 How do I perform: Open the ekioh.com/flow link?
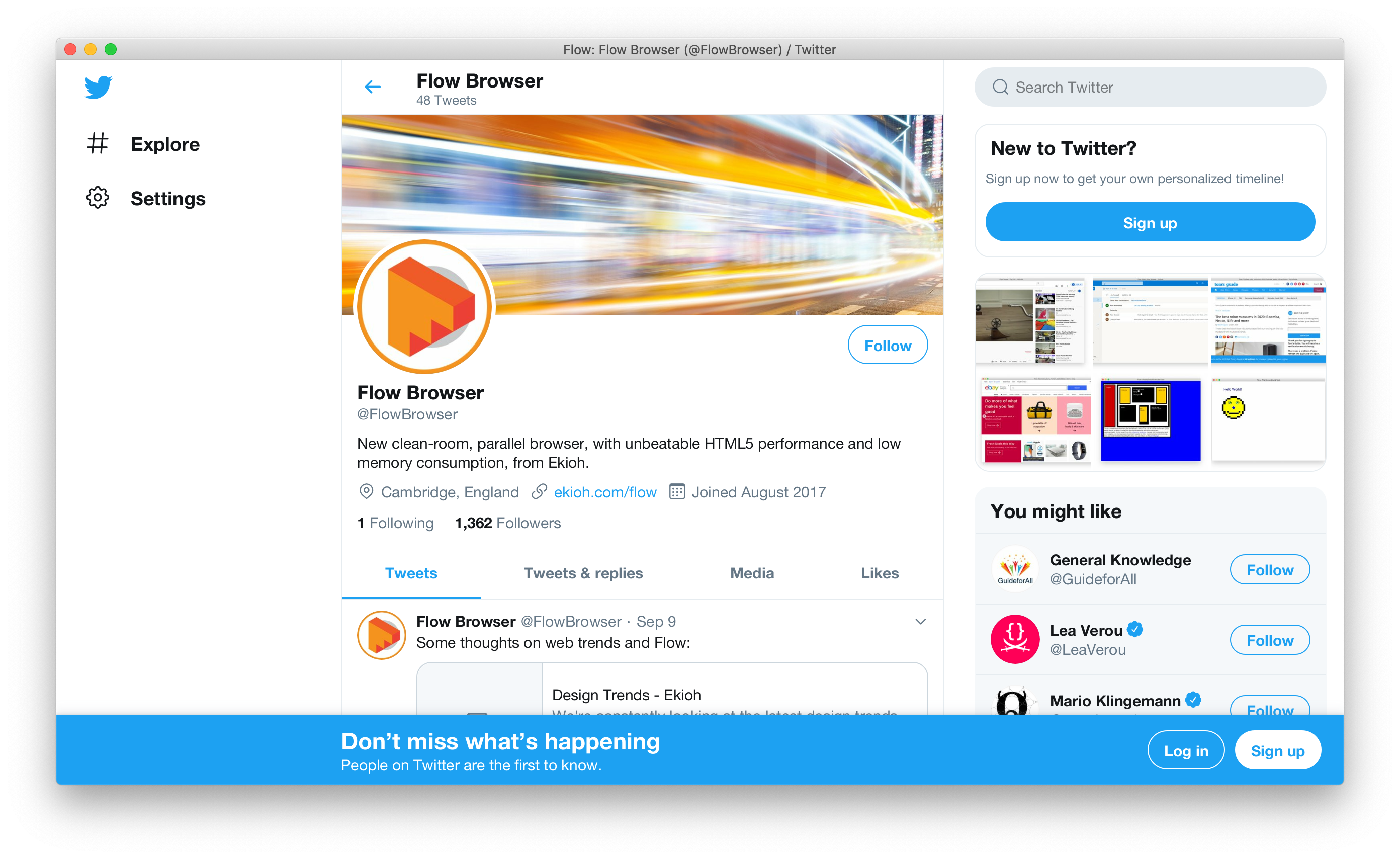tap(605, 492)
